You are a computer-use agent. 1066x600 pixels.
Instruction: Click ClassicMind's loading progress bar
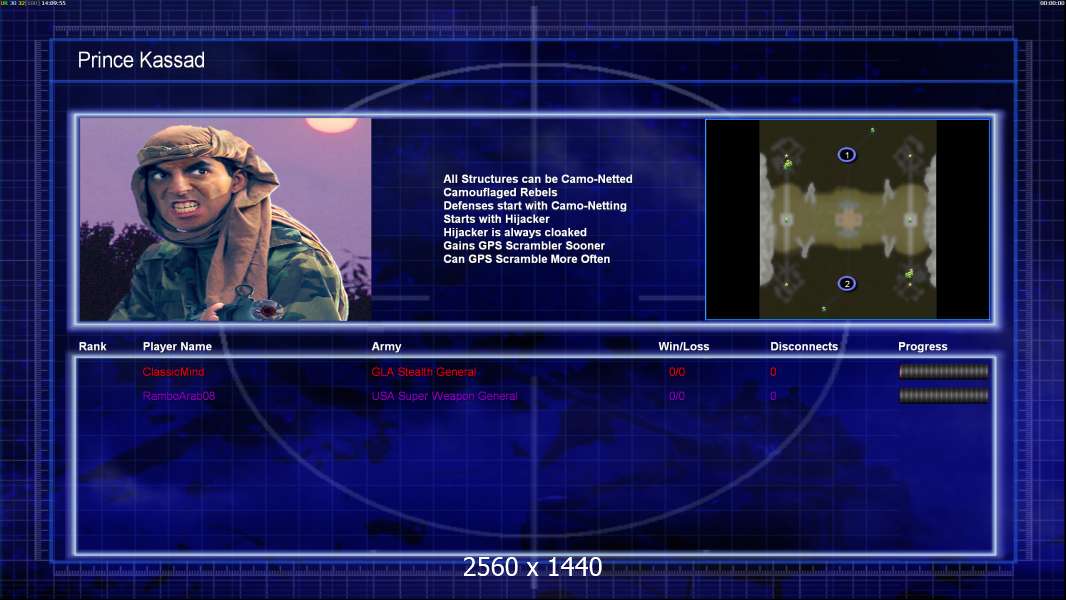944,371
